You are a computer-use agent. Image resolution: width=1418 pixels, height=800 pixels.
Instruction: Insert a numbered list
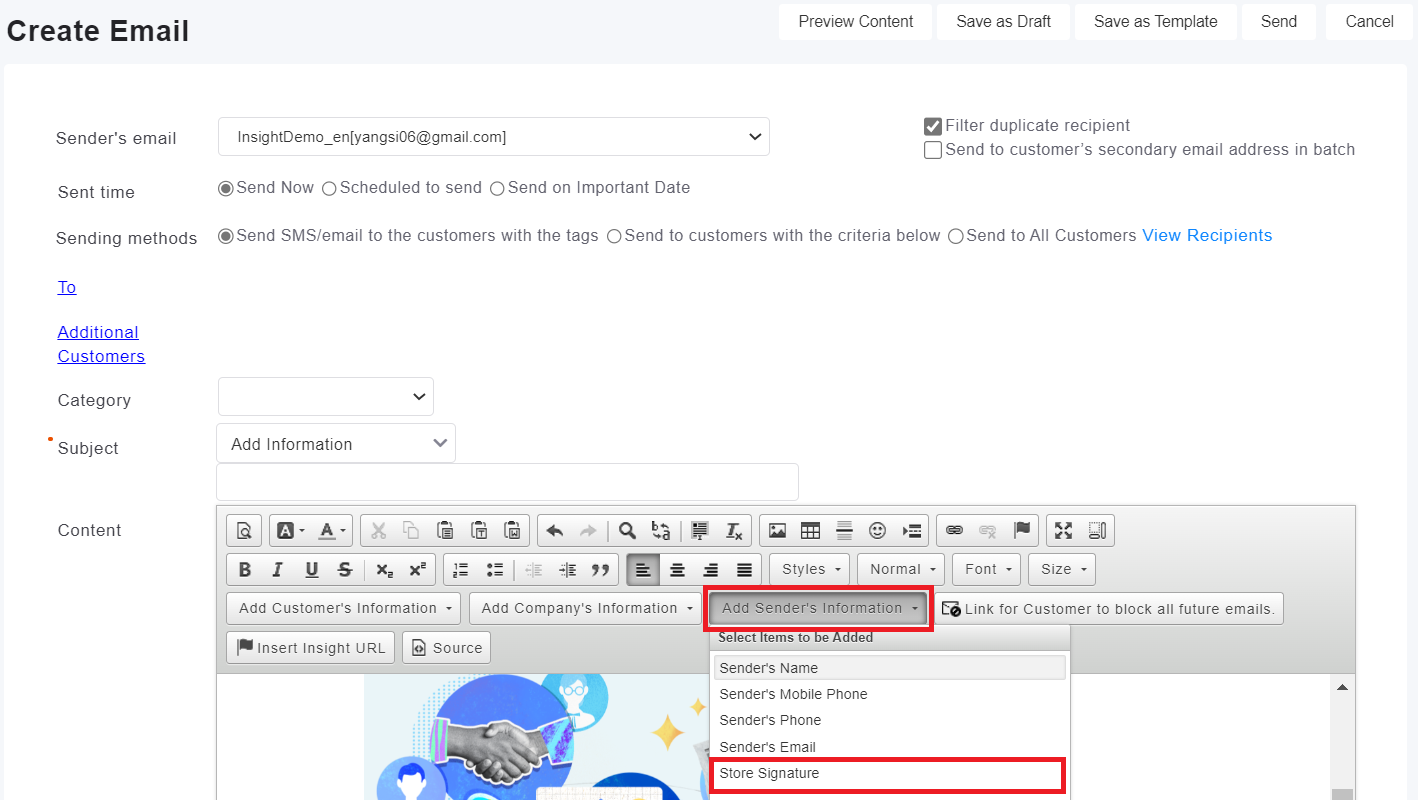461,569
